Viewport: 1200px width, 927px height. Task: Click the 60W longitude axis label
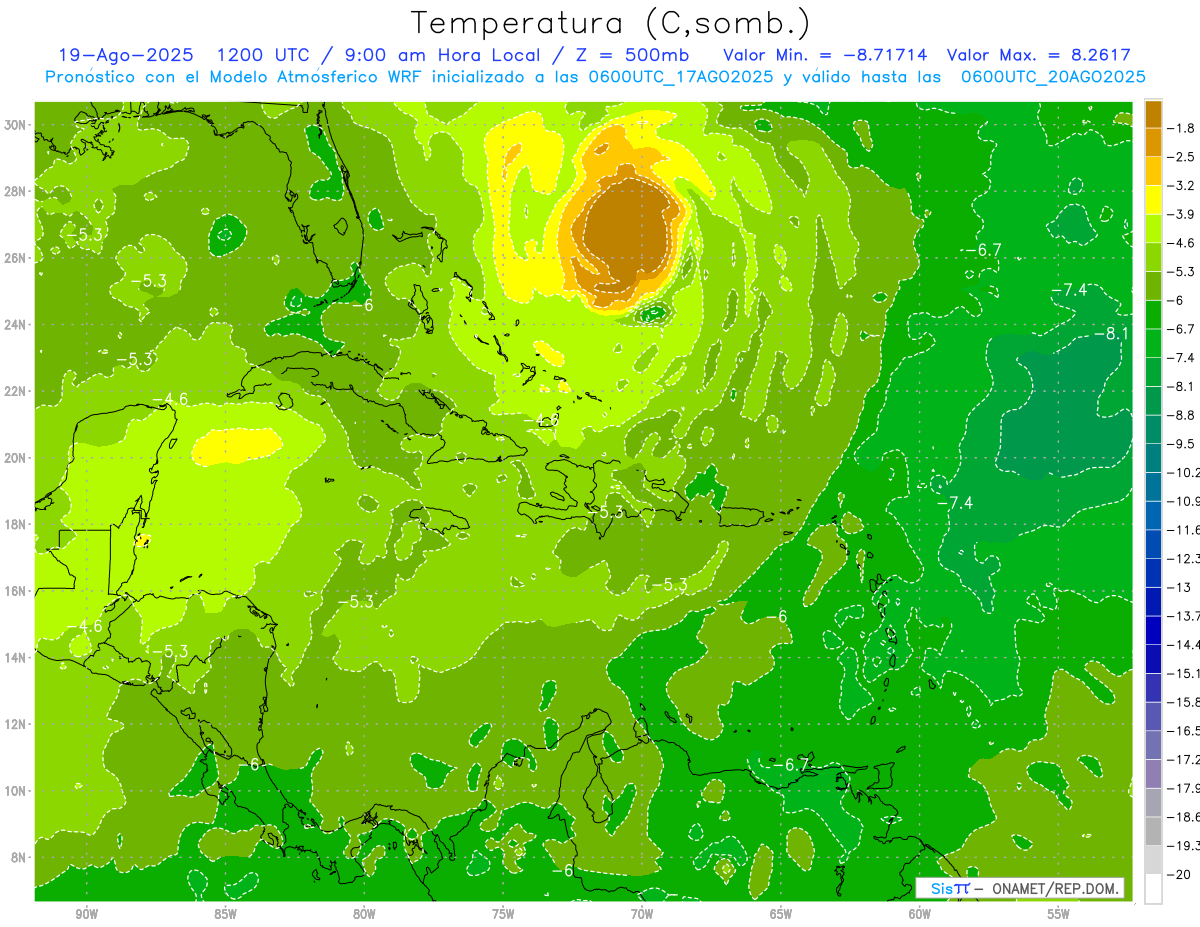[920, 914]
